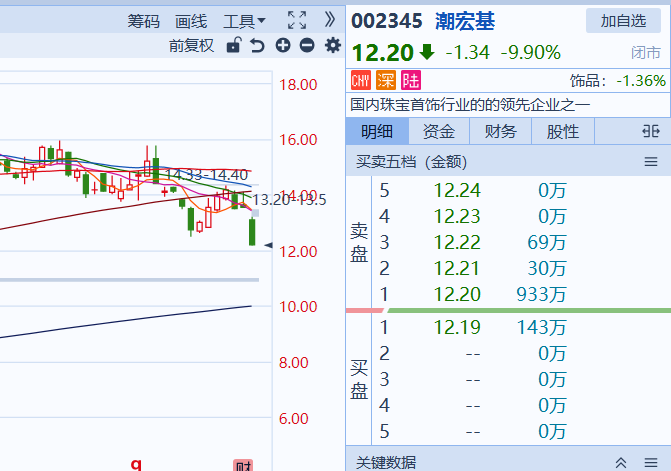
Task: Switch to the 资金 tab
Action: (x=438, y=131)
